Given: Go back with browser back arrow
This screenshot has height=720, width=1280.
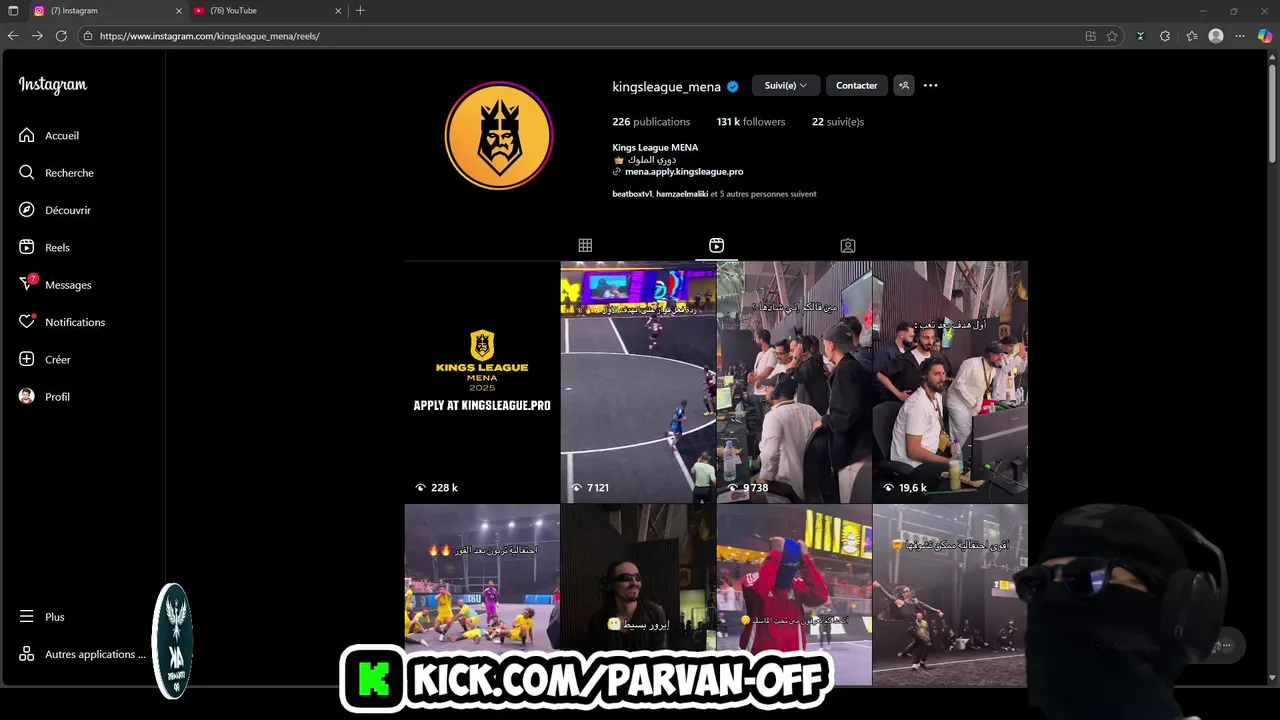Looking at the screenshot, I should [13, 36].
